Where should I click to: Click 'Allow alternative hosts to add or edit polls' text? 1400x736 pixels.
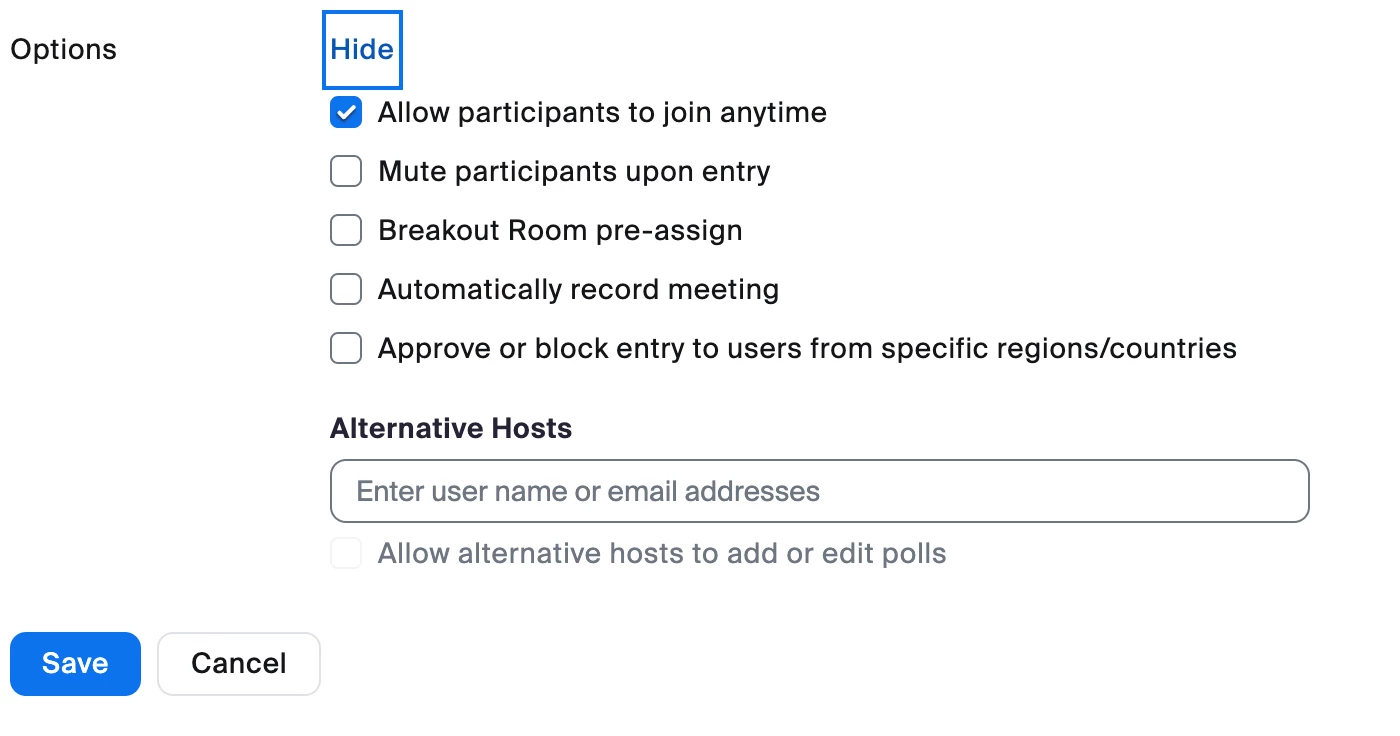662,554
